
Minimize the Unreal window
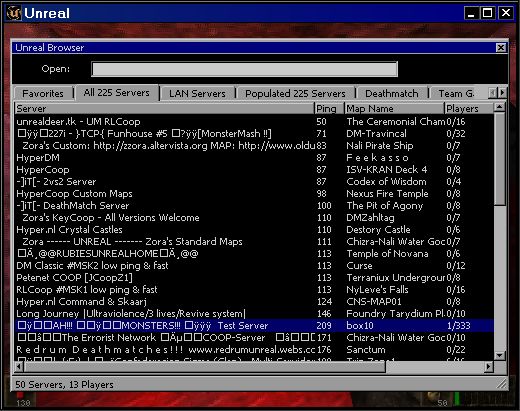[x=471, y=14]
